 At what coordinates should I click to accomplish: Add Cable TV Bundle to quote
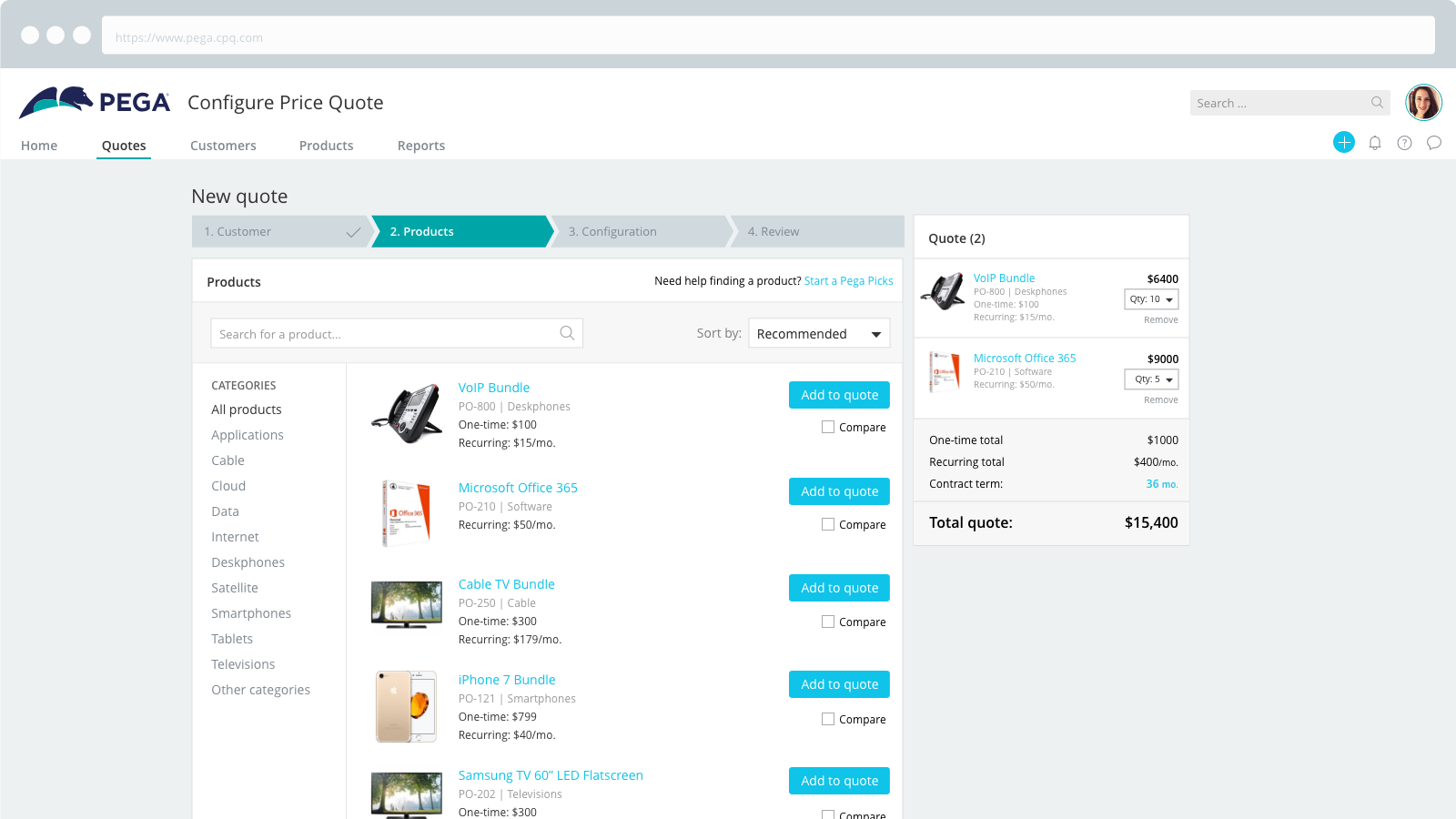pyautogui.click(x=839, y=588)
